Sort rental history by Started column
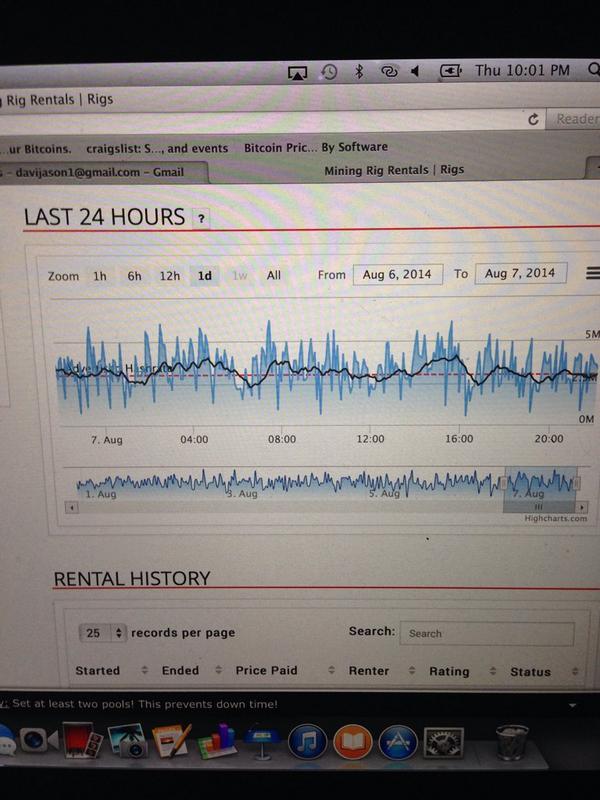The width and height of the screenshot is (600, 800). tap(112, 670)
